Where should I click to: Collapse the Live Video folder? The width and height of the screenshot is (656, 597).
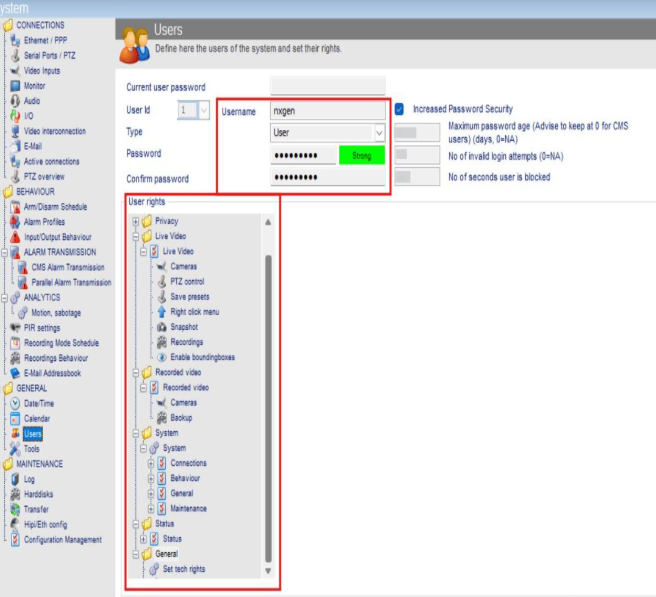[136, 236]
